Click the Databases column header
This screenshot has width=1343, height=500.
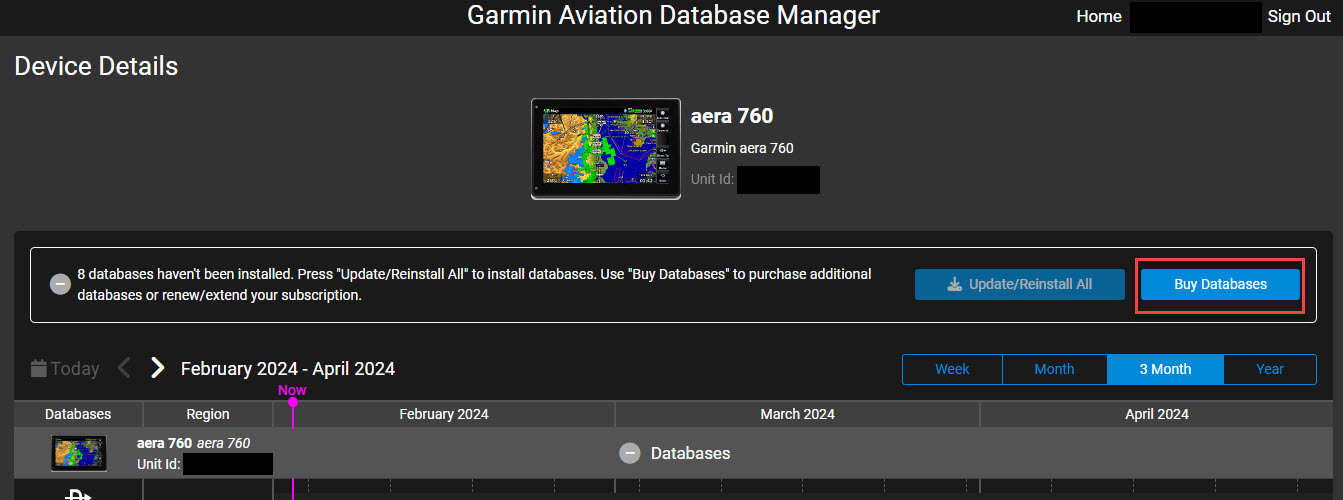tap(78, 414)
